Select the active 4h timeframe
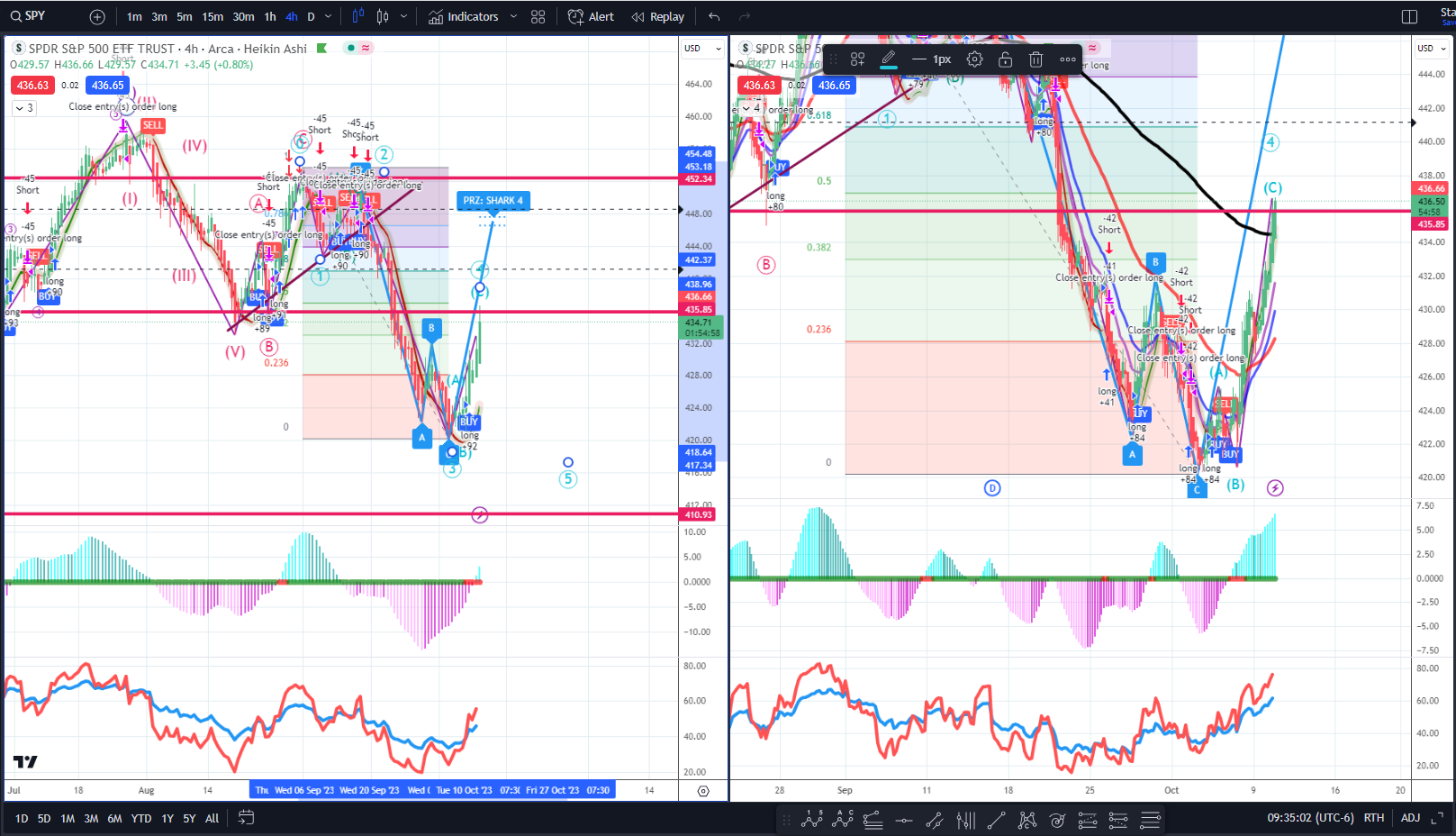The image size is (1456, 836). 291,16
